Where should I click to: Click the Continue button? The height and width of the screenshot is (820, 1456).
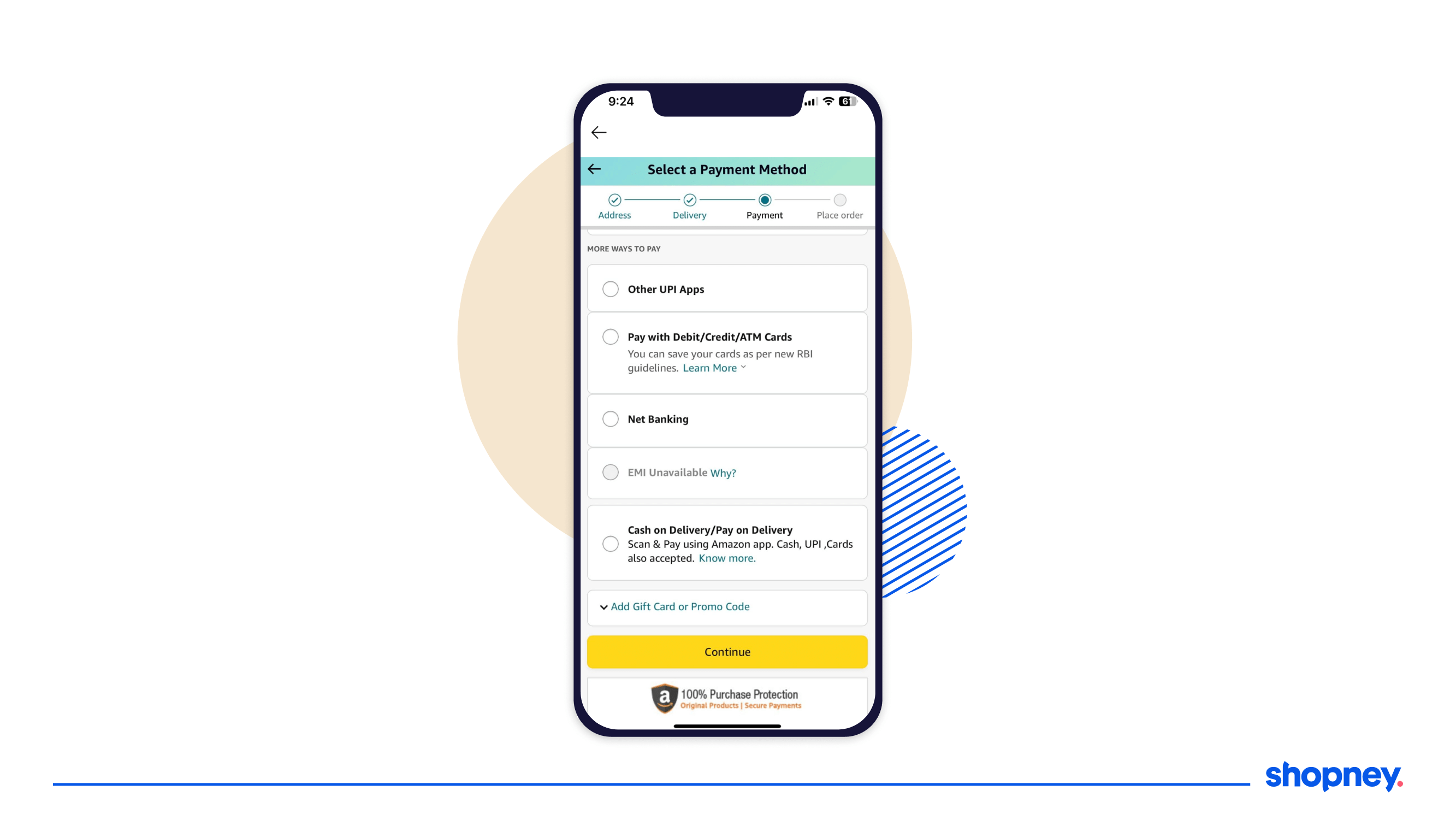[x=727, y=652]
